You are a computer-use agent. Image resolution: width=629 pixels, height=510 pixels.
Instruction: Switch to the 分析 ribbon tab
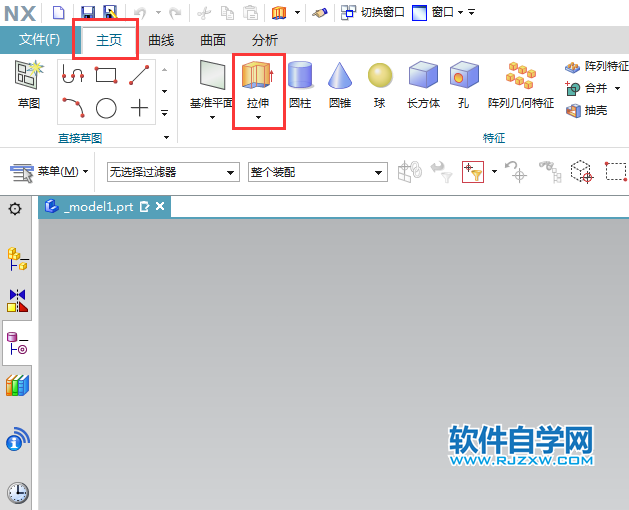(265, 41)
